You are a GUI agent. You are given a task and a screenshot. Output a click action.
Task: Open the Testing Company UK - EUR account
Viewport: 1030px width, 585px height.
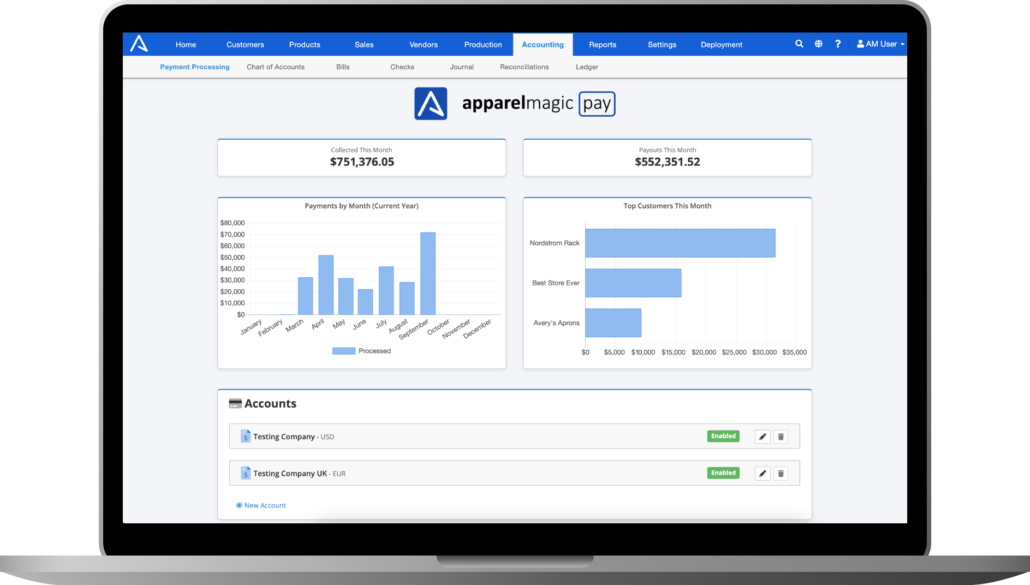click(514, 473)
